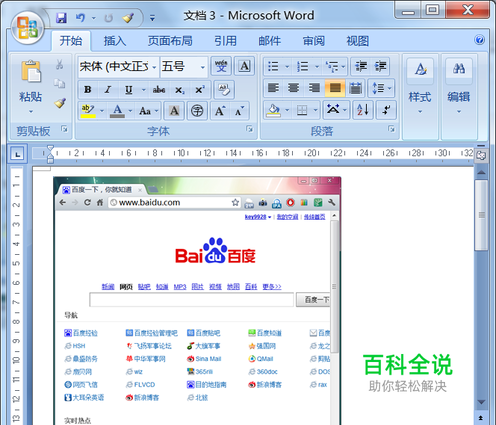Apply strikethrough formatting (abc)
Image resolution: width=496 pixels, height=425 pixels.
159,90
